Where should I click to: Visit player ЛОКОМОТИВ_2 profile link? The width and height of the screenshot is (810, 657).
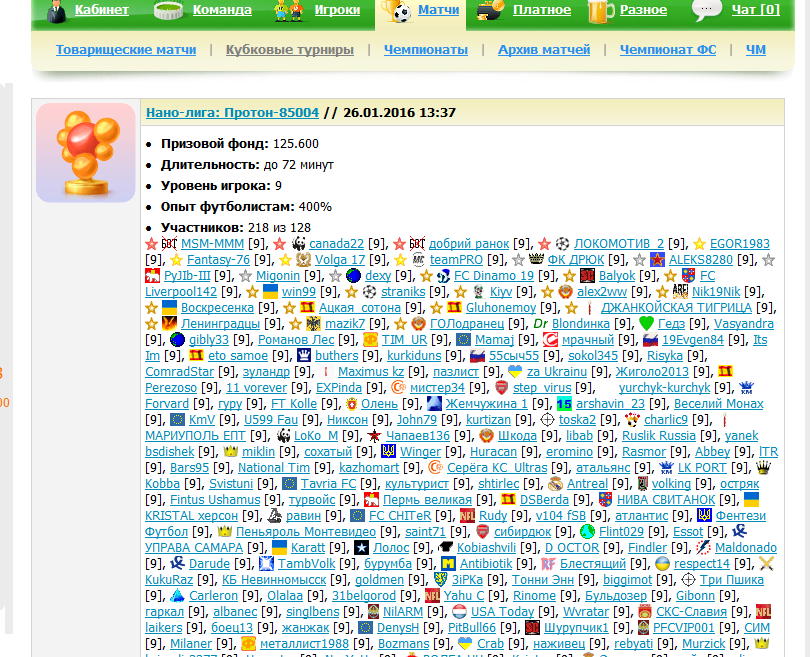coord(618,243)
